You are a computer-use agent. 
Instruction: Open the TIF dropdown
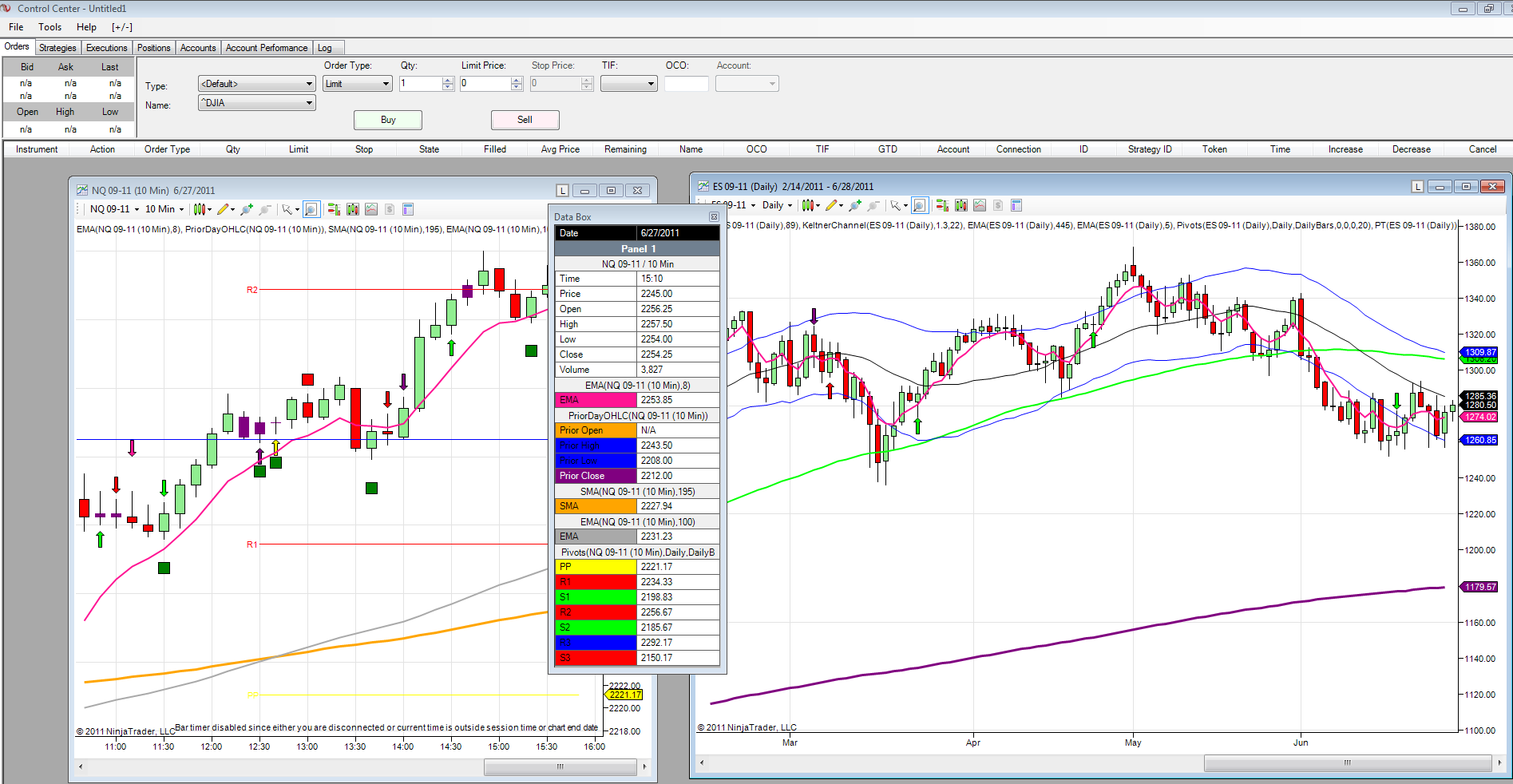629,84
